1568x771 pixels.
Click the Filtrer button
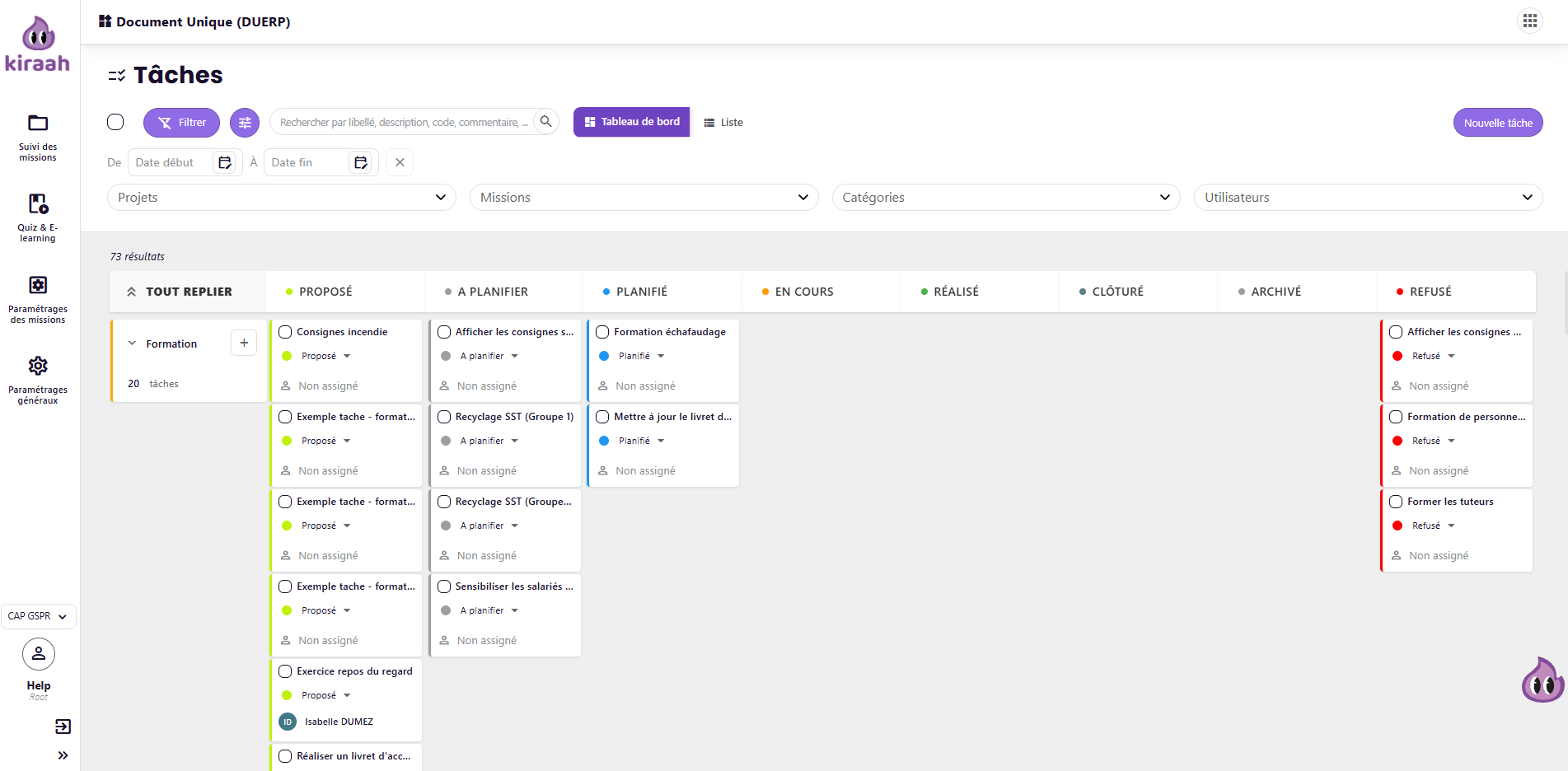(x=181, y=123)
